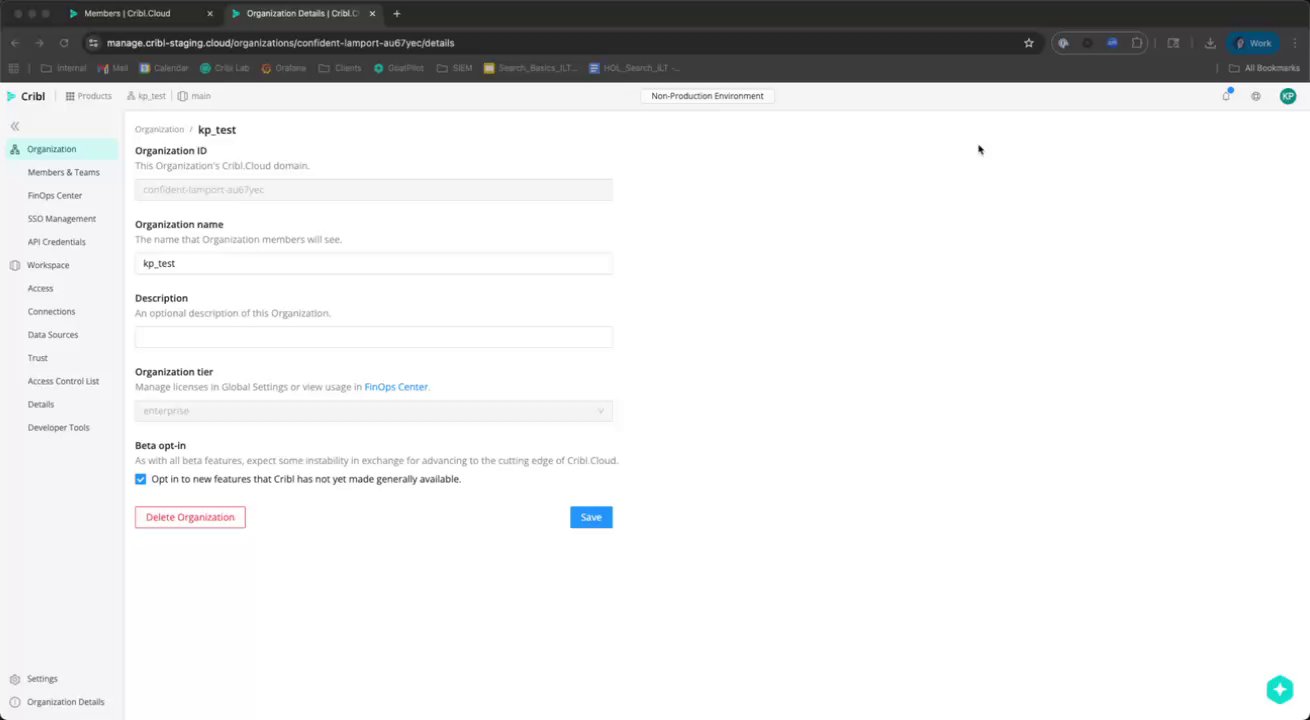Open the Search_Basics_ILT bookmark

coord(531,68)
